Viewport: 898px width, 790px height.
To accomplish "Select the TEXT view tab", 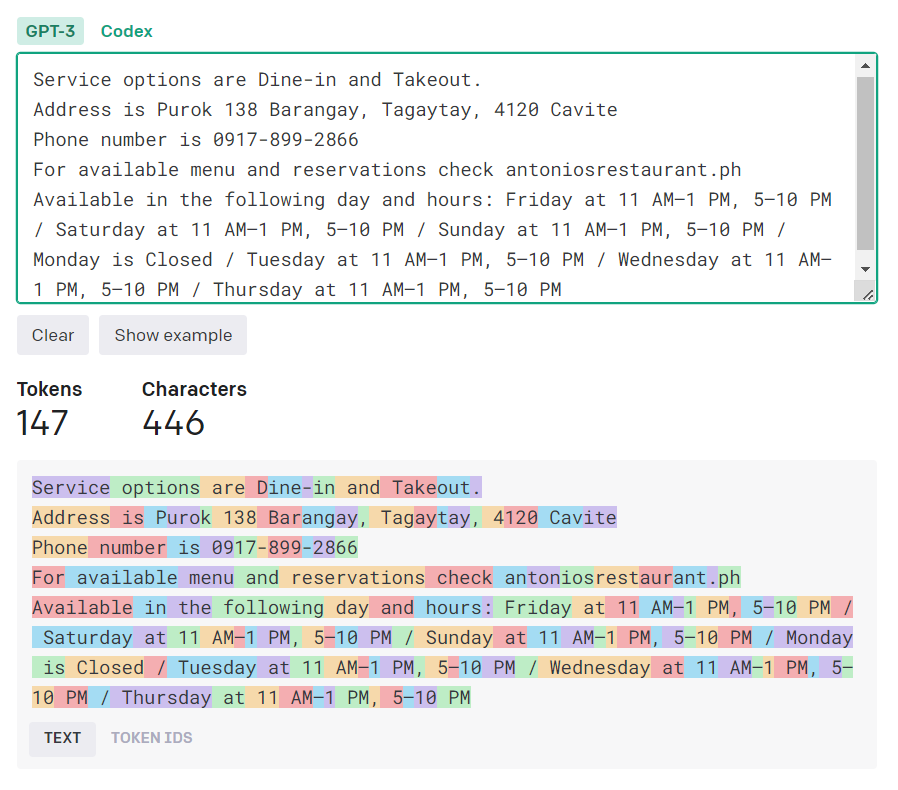I will pyautogui.click(x=62, y=738).
